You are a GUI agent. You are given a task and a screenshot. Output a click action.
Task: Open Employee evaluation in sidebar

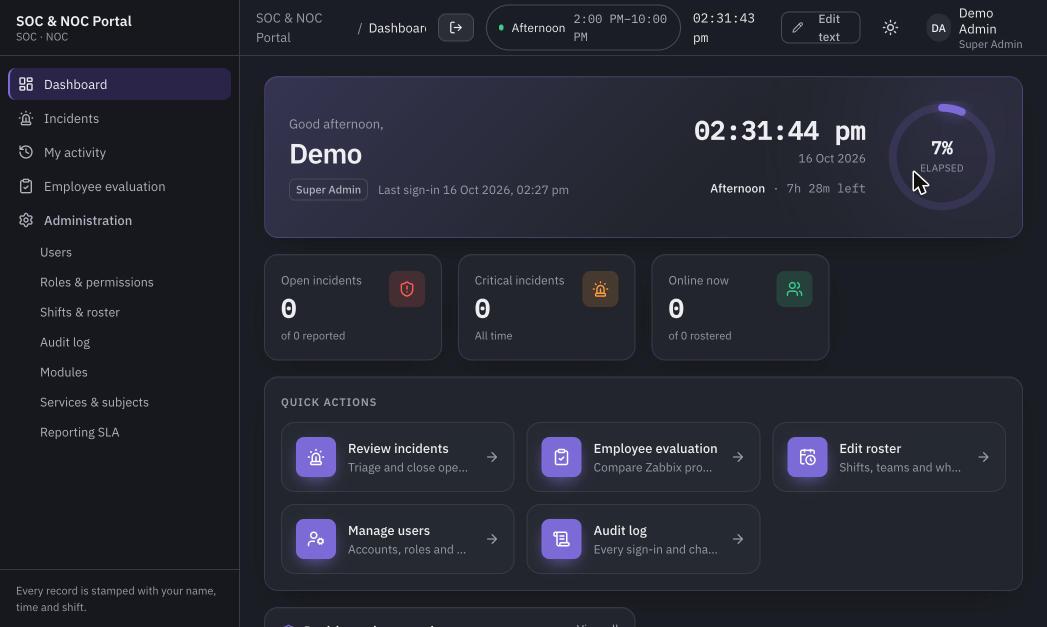120,186
